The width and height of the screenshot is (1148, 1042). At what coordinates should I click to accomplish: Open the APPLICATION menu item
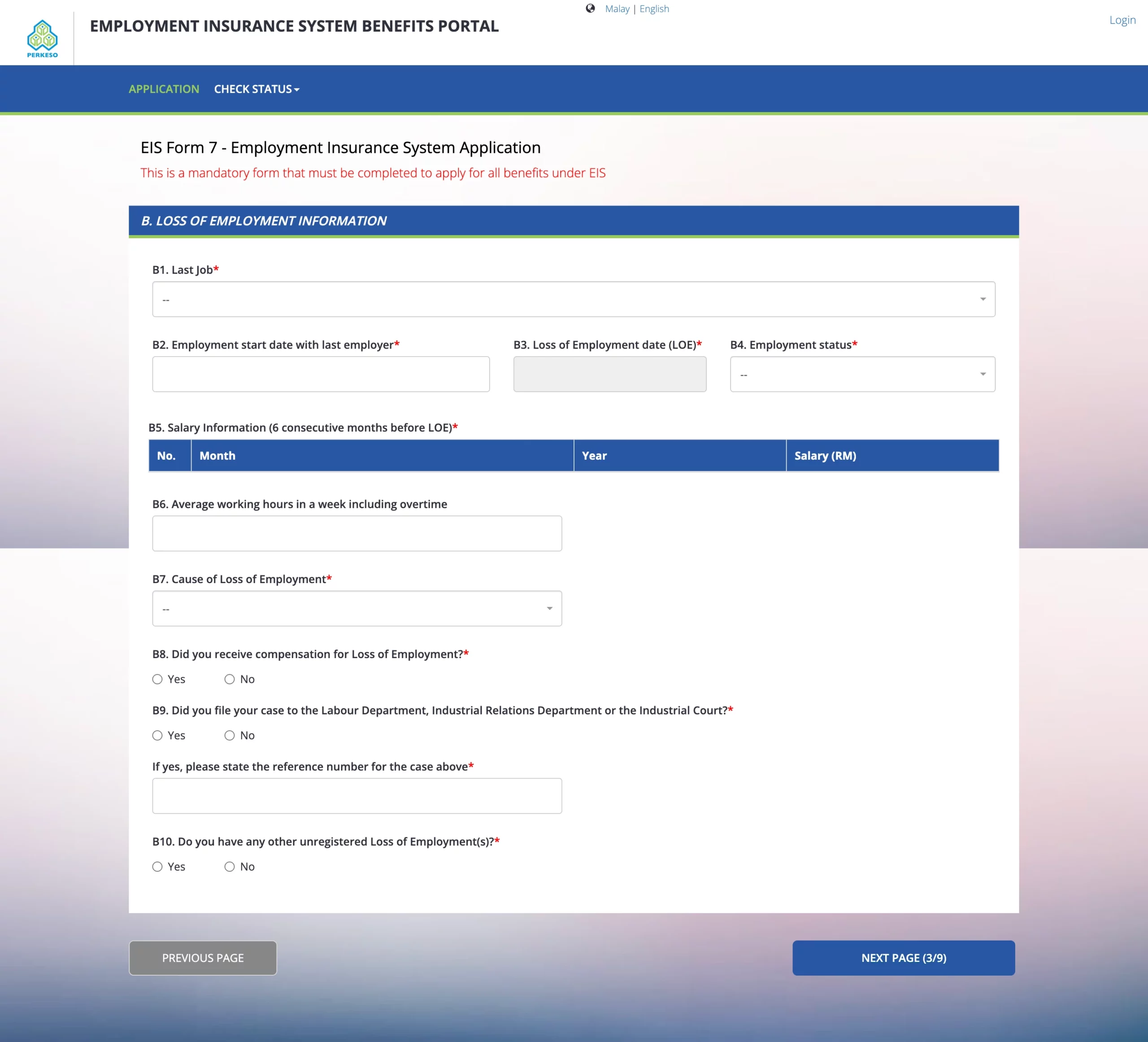(164, 89)
